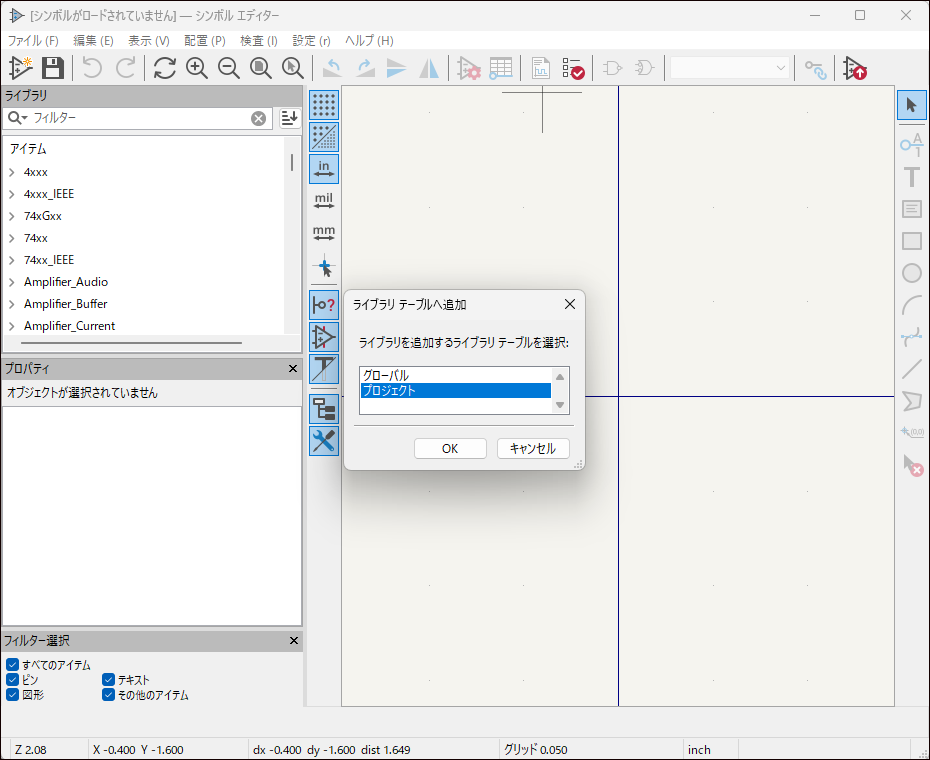Viewport: 930px width, 760px height.
Task: Select the Draw rectangle tool
Action: tap(911, 241)
